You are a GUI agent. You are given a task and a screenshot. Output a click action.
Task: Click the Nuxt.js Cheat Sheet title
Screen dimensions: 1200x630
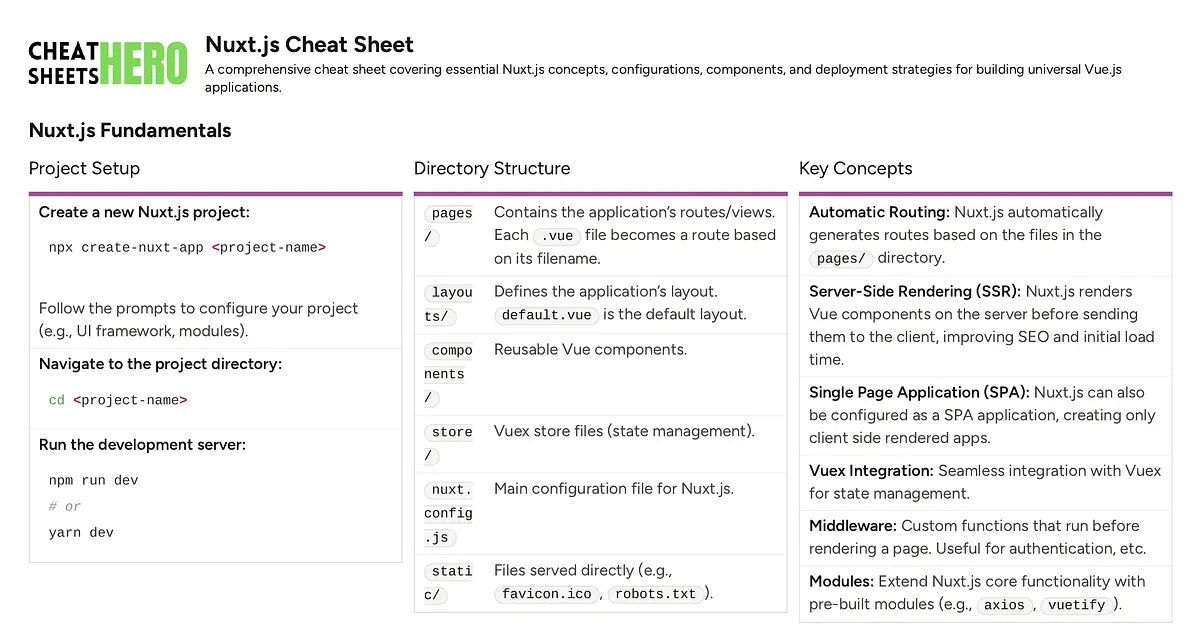[x=310, y=45]
